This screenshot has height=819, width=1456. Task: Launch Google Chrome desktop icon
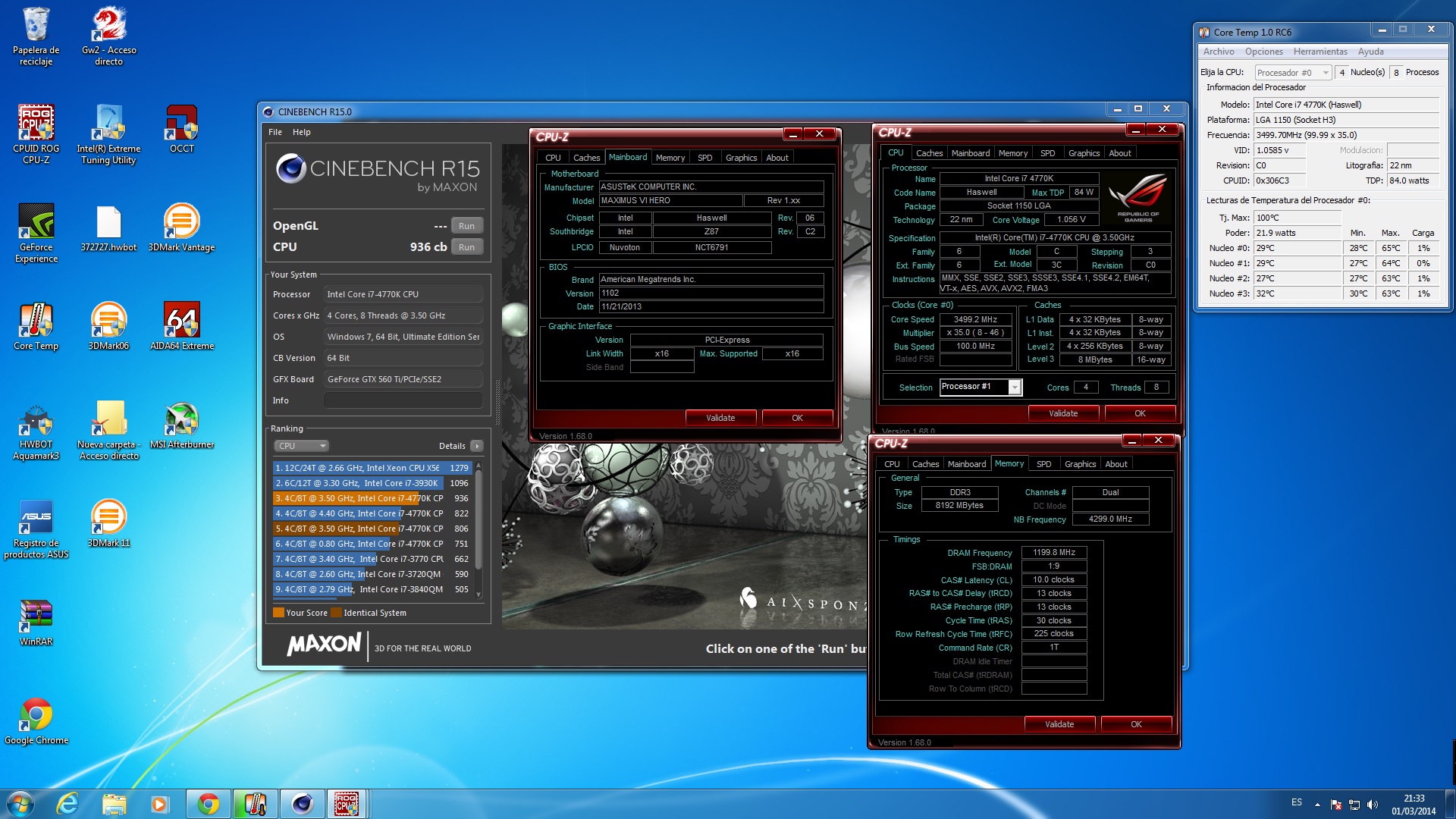[36, 720]
